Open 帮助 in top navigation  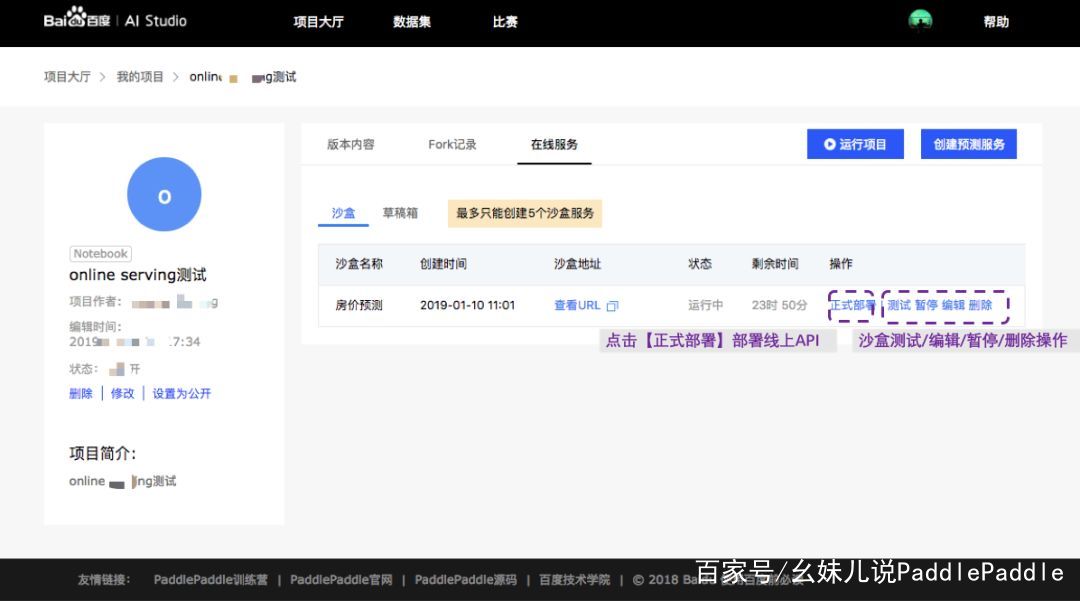996,22
